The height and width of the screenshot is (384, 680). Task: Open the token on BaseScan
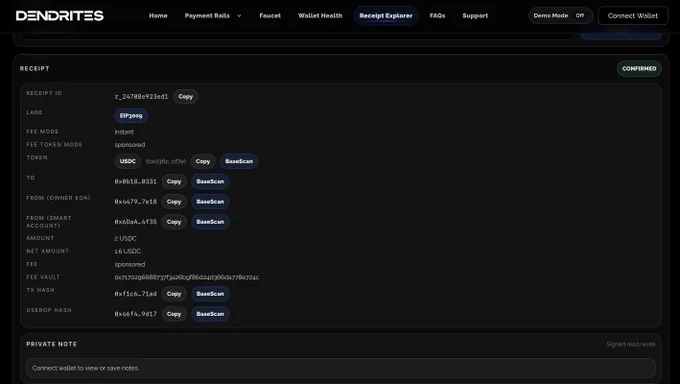pyautogui.click(x=239, y=161)
